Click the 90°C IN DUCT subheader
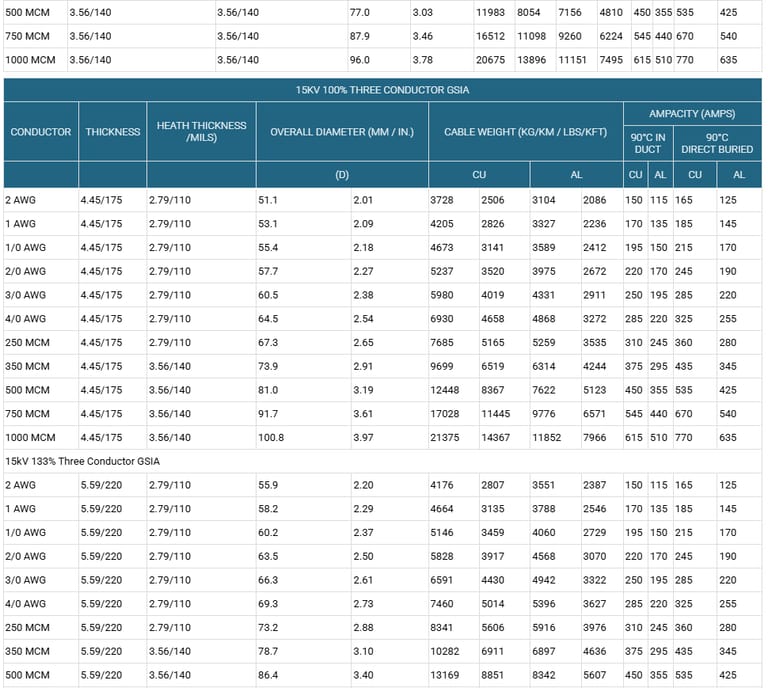Image resolution: width=768 pixels, height=688 pixels. pyautogui.click(x=647, y=143)
